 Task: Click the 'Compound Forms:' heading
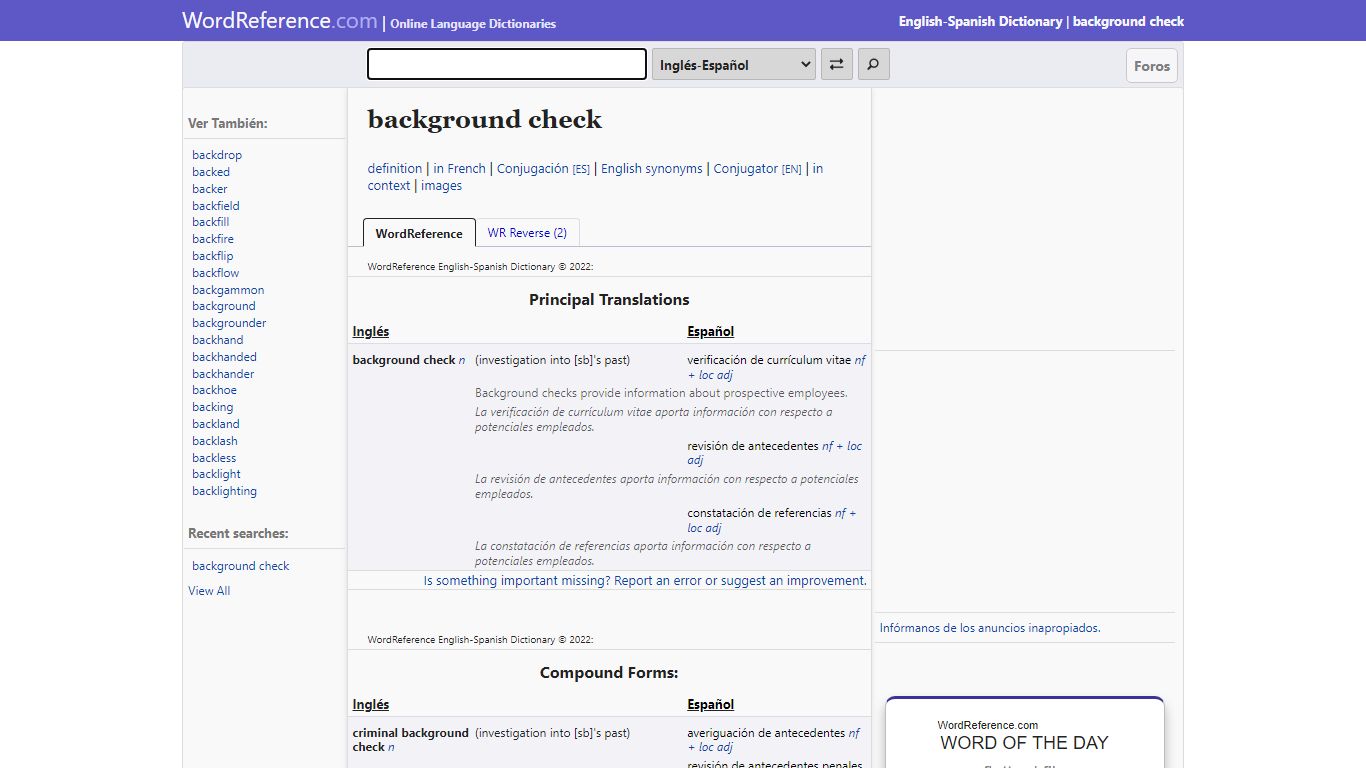(609, 673)
